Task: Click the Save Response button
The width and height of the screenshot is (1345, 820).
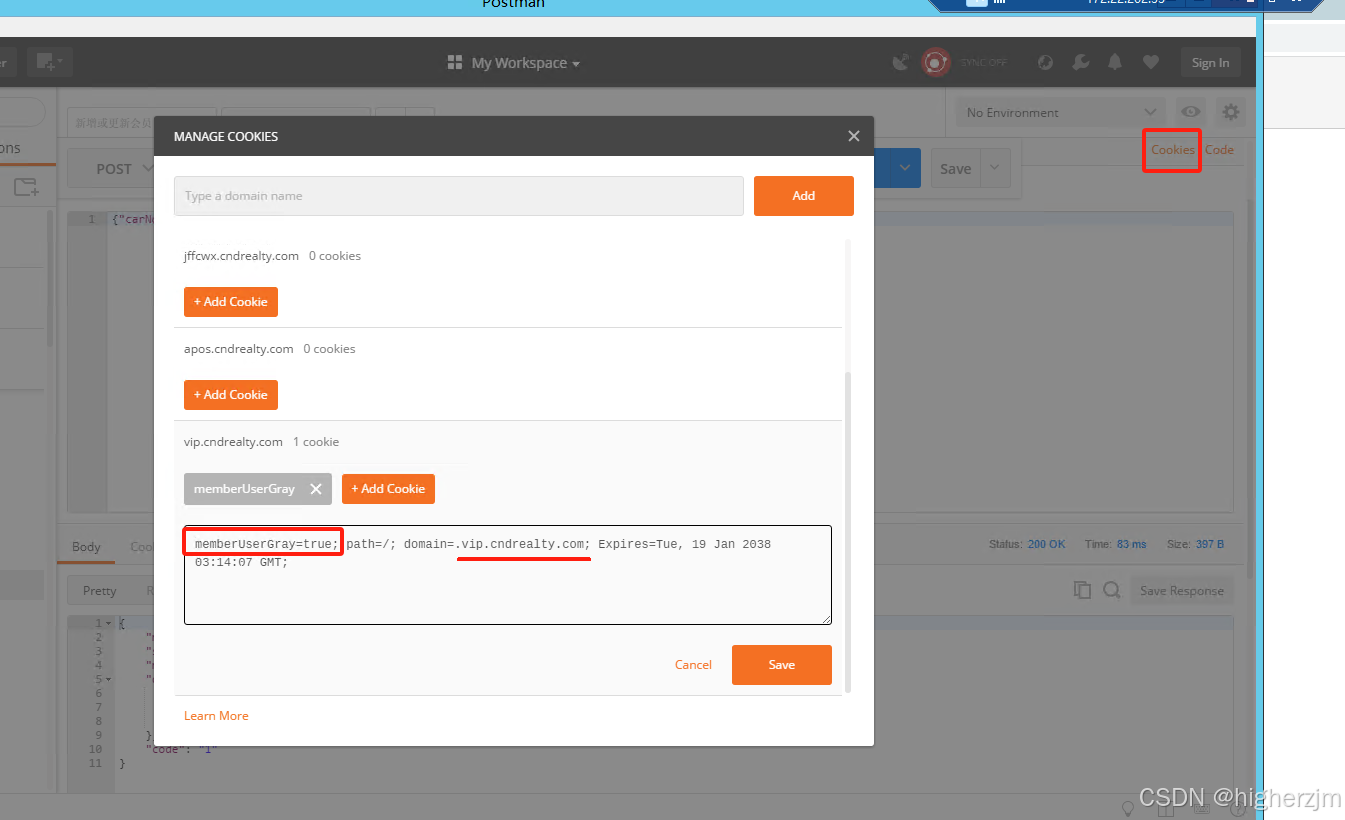Action: 1182,591
